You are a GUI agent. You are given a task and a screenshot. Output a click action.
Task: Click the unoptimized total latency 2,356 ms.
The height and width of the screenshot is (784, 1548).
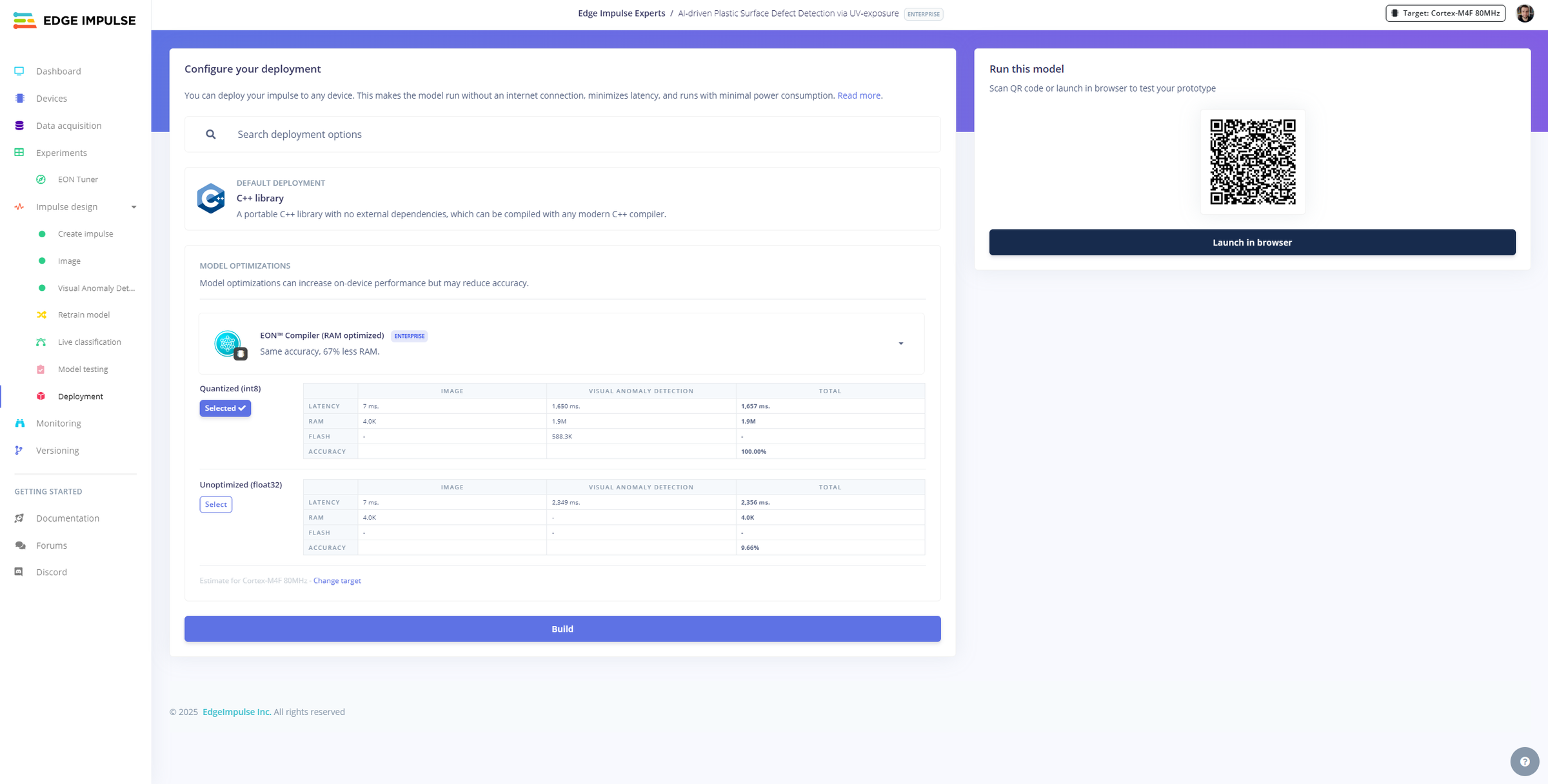coord(755,502)
